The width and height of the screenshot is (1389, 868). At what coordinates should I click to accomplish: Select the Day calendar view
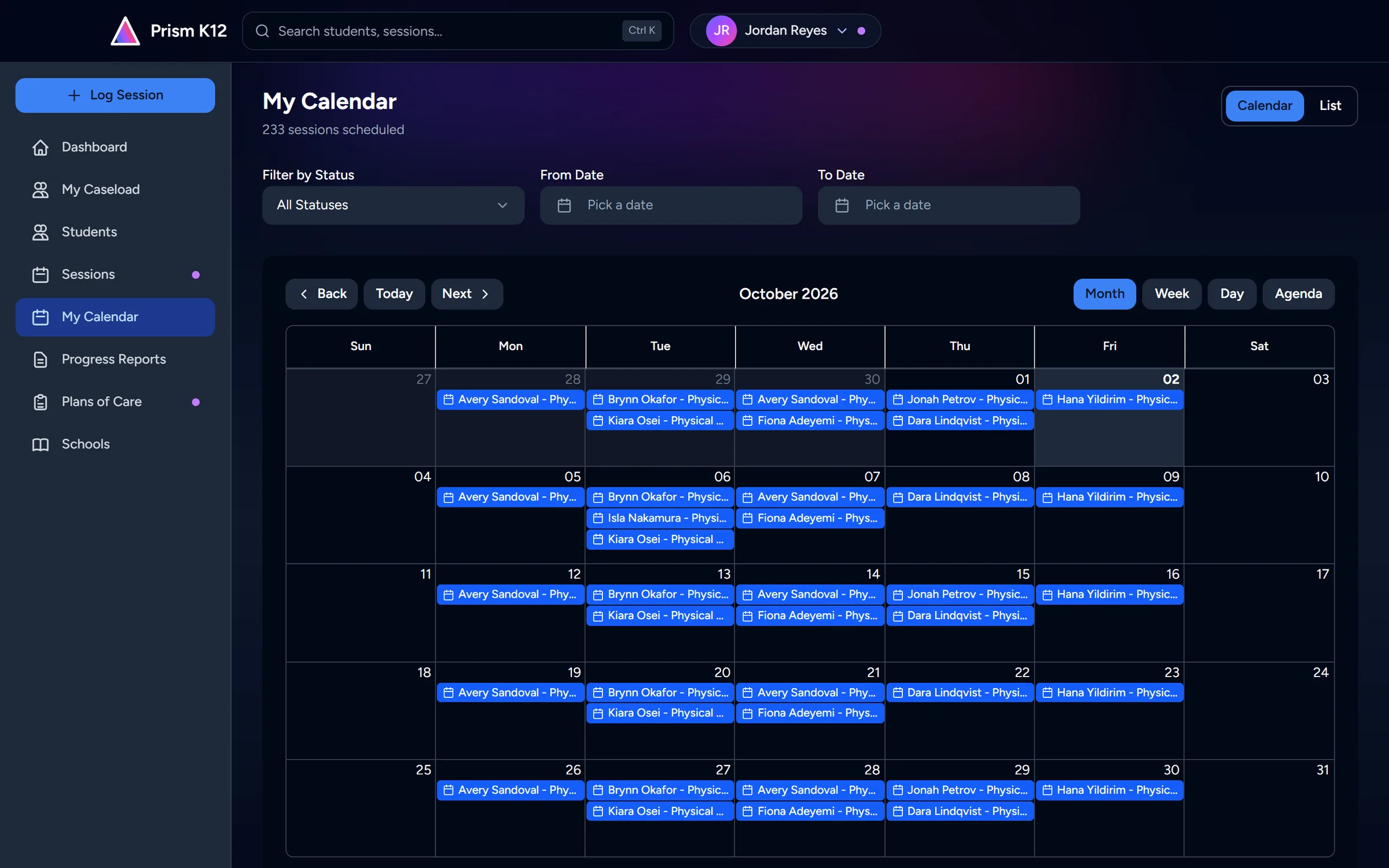pyautogui.click(x=1232, y=294)
